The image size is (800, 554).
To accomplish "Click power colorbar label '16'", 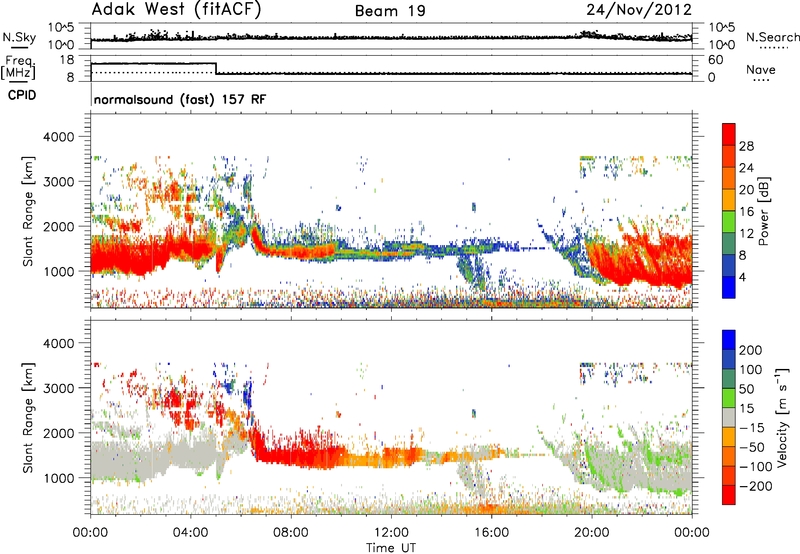I will tap(746, 212).
